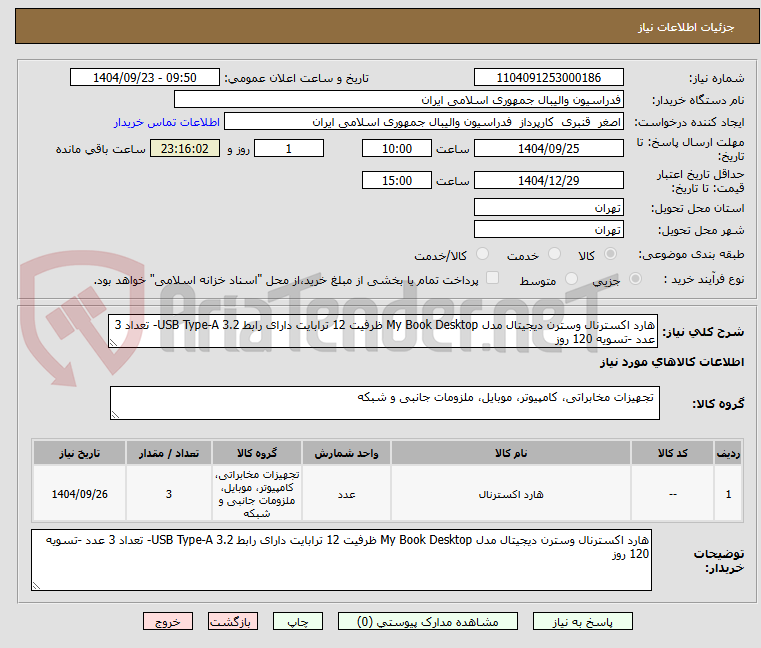Click the product group cell in row 1
This screenshot has height=648, width=761.
[257, 494]
